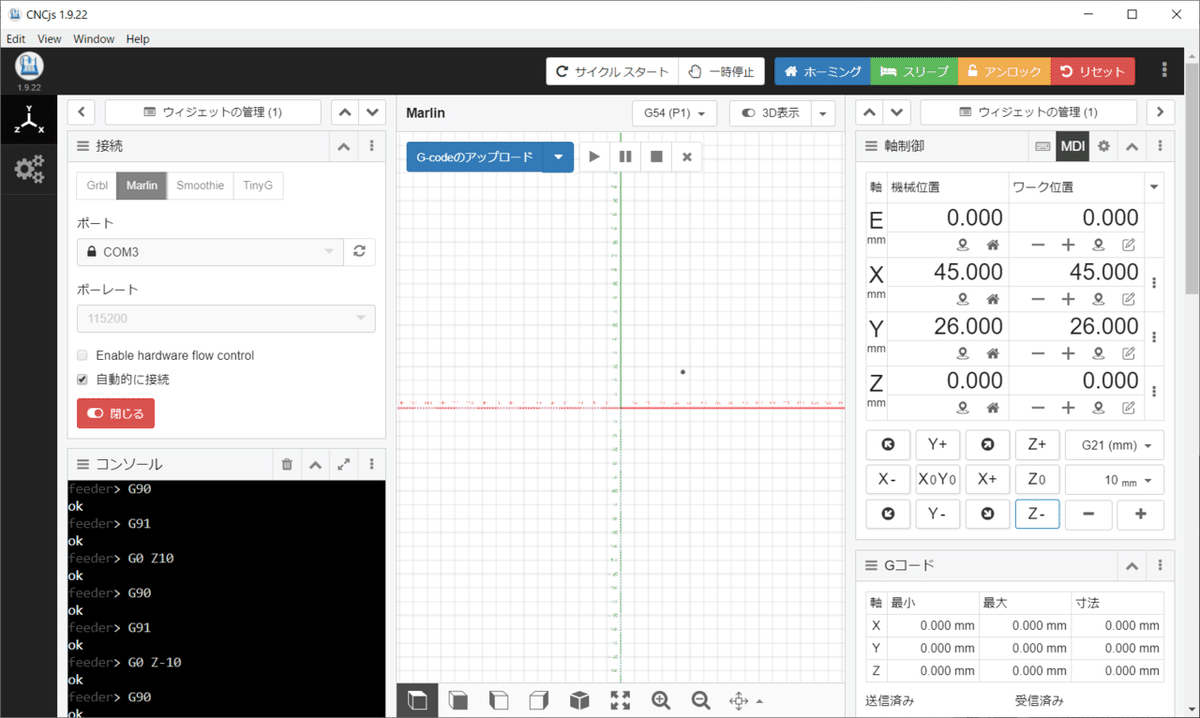Stop the G-code job

pos(656,157)
